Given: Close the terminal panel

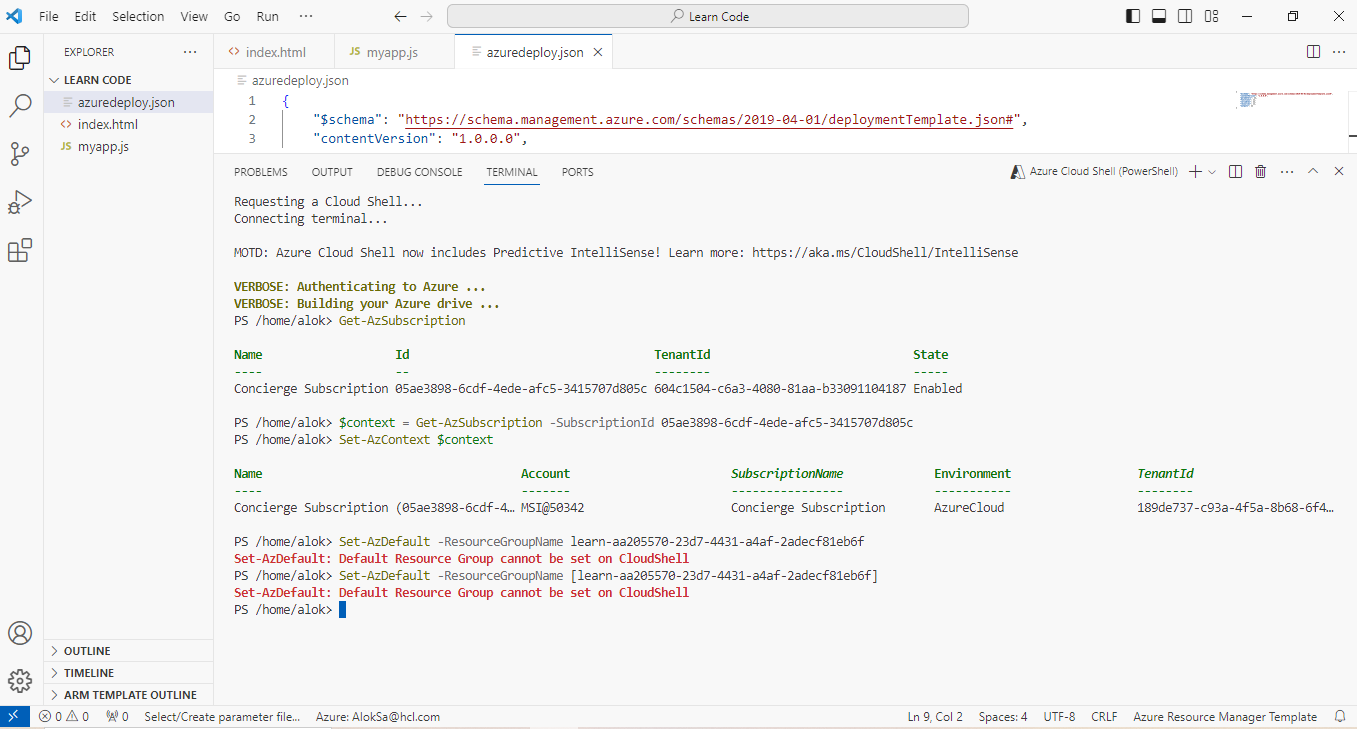Looking at the screenshot, I should coord(1340,172).
